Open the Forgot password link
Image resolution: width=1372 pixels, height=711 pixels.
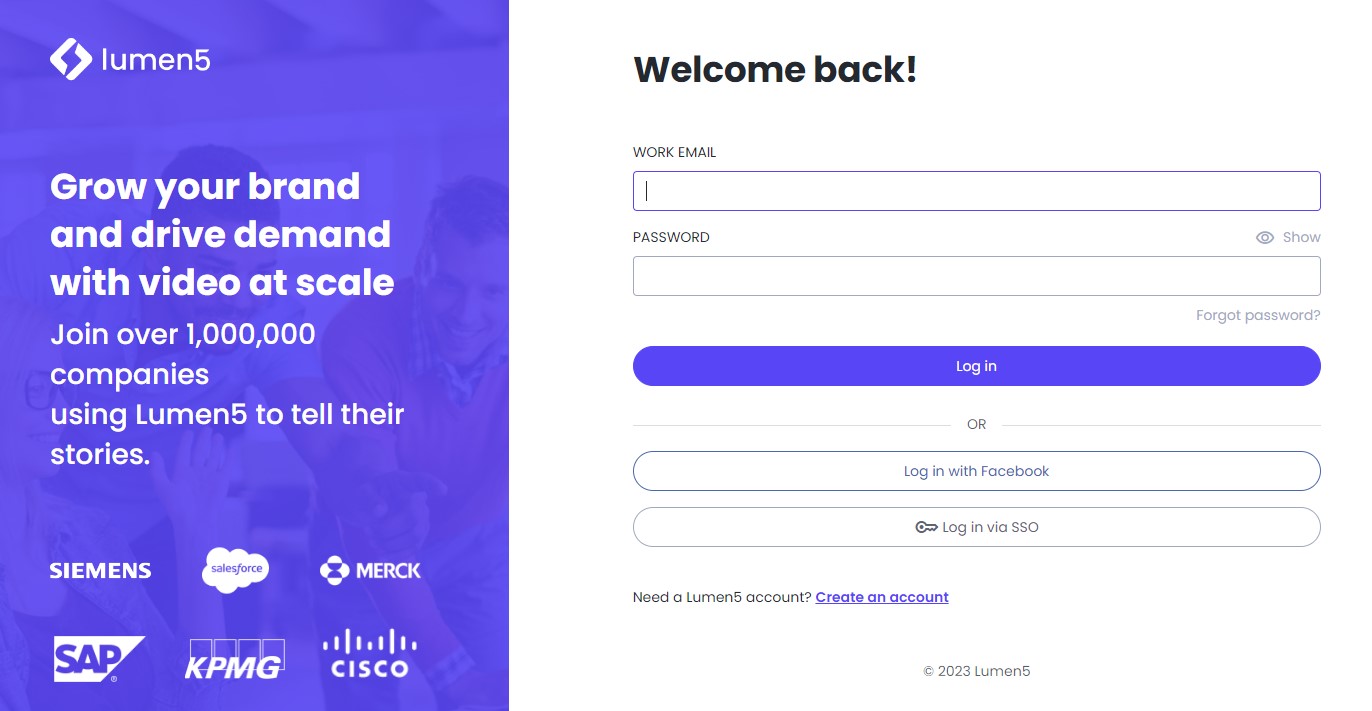click(x=1258, y=316)
